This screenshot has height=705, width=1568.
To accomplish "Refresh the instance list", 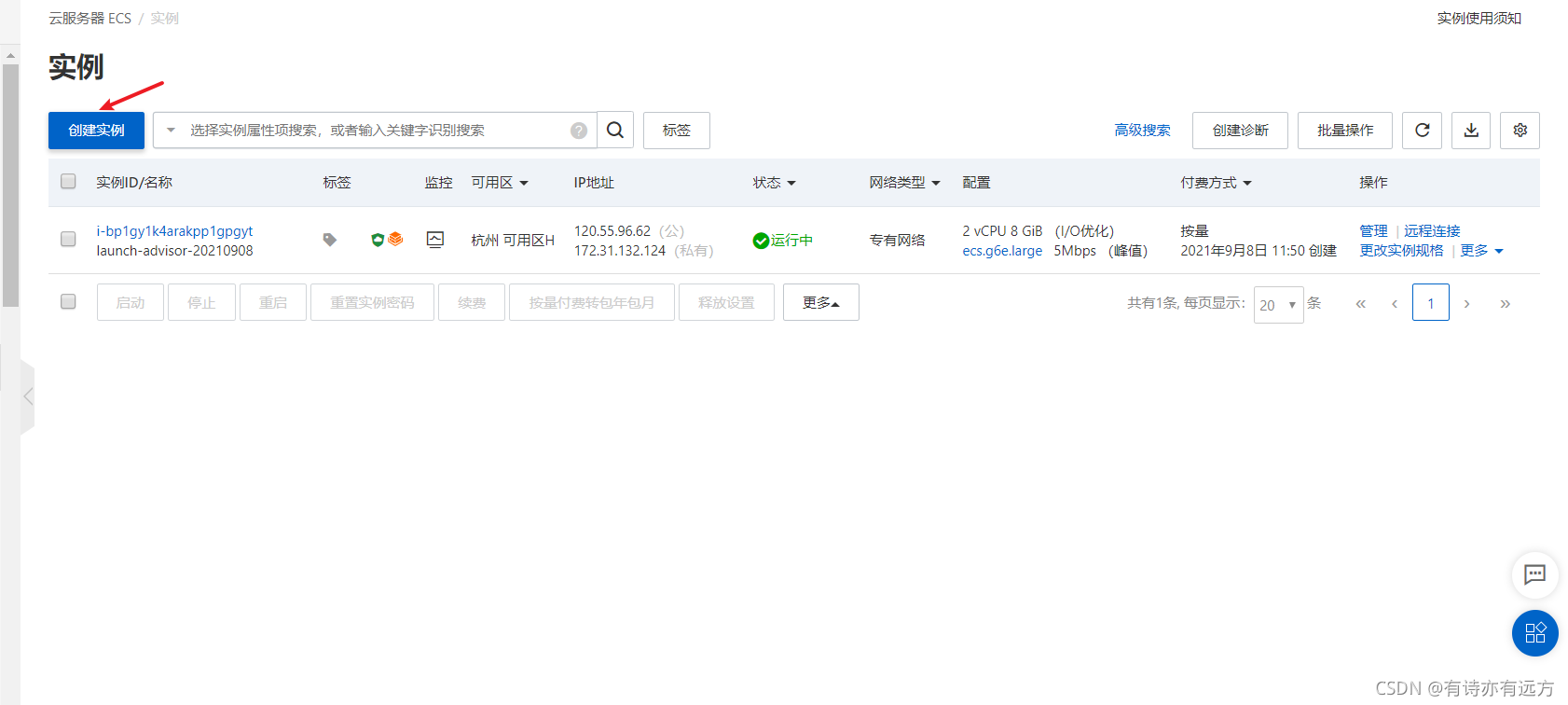I will (x=1423, y=131).
